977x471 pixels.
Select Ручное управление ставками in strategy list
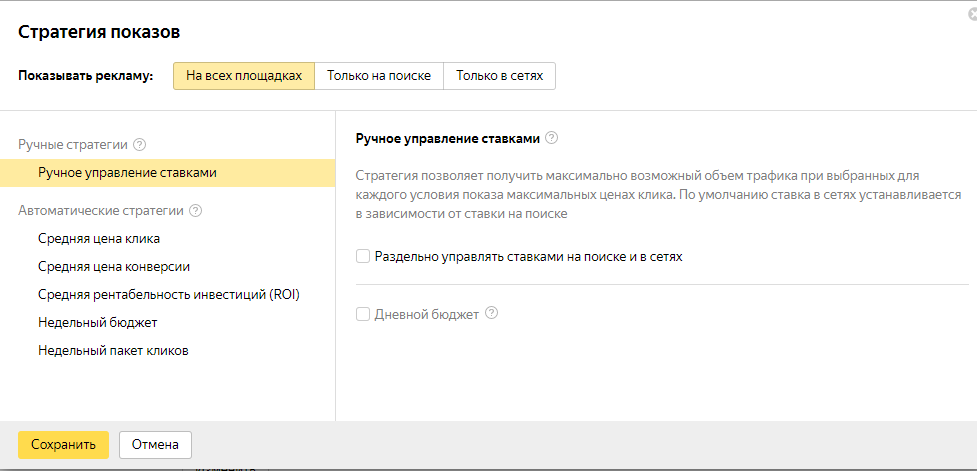tap(127, 173)
